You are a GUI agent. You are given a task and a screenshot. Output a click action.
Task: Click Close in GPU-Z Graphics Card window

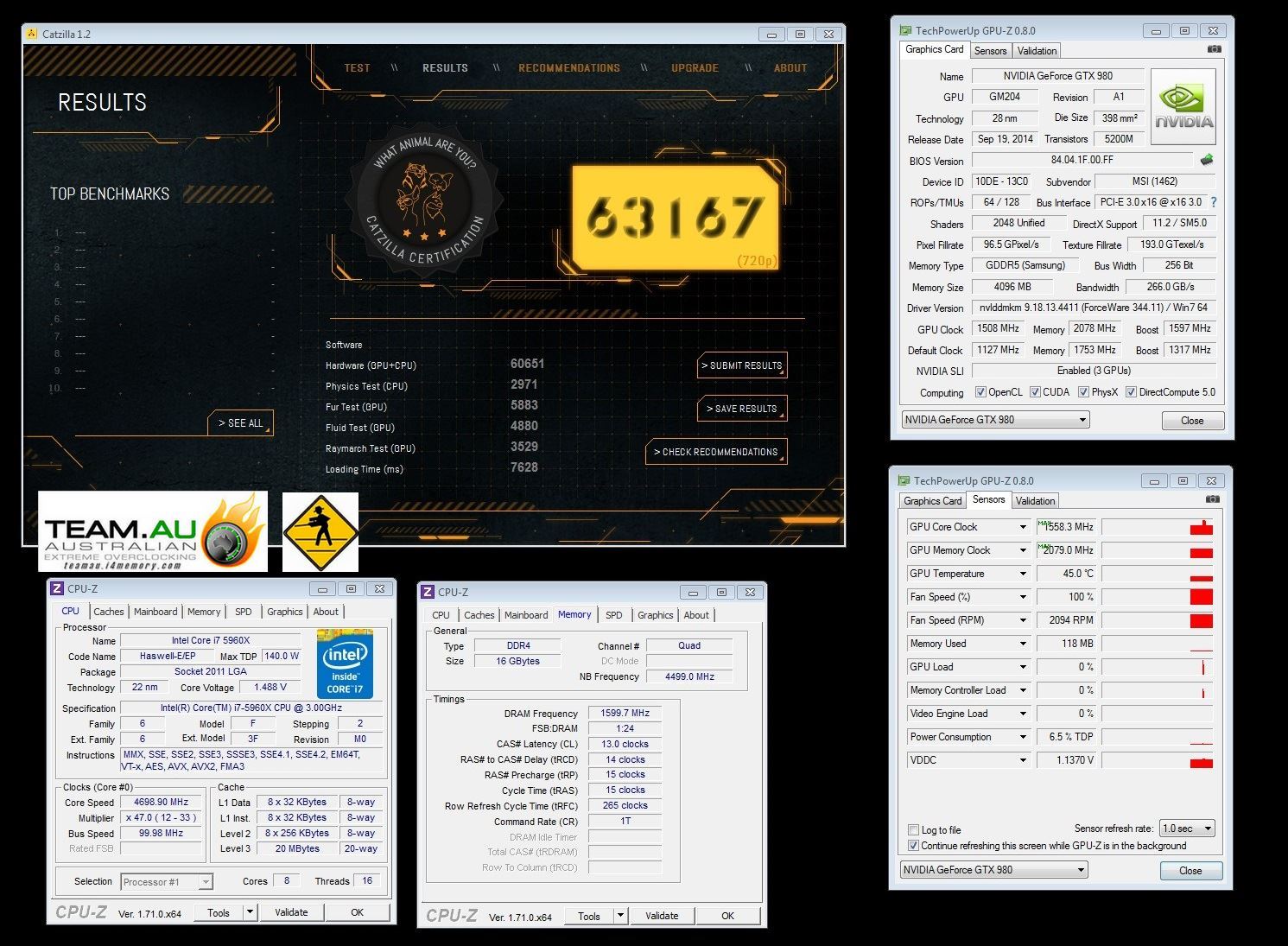pyautogui.click(x=1192, y=420)
